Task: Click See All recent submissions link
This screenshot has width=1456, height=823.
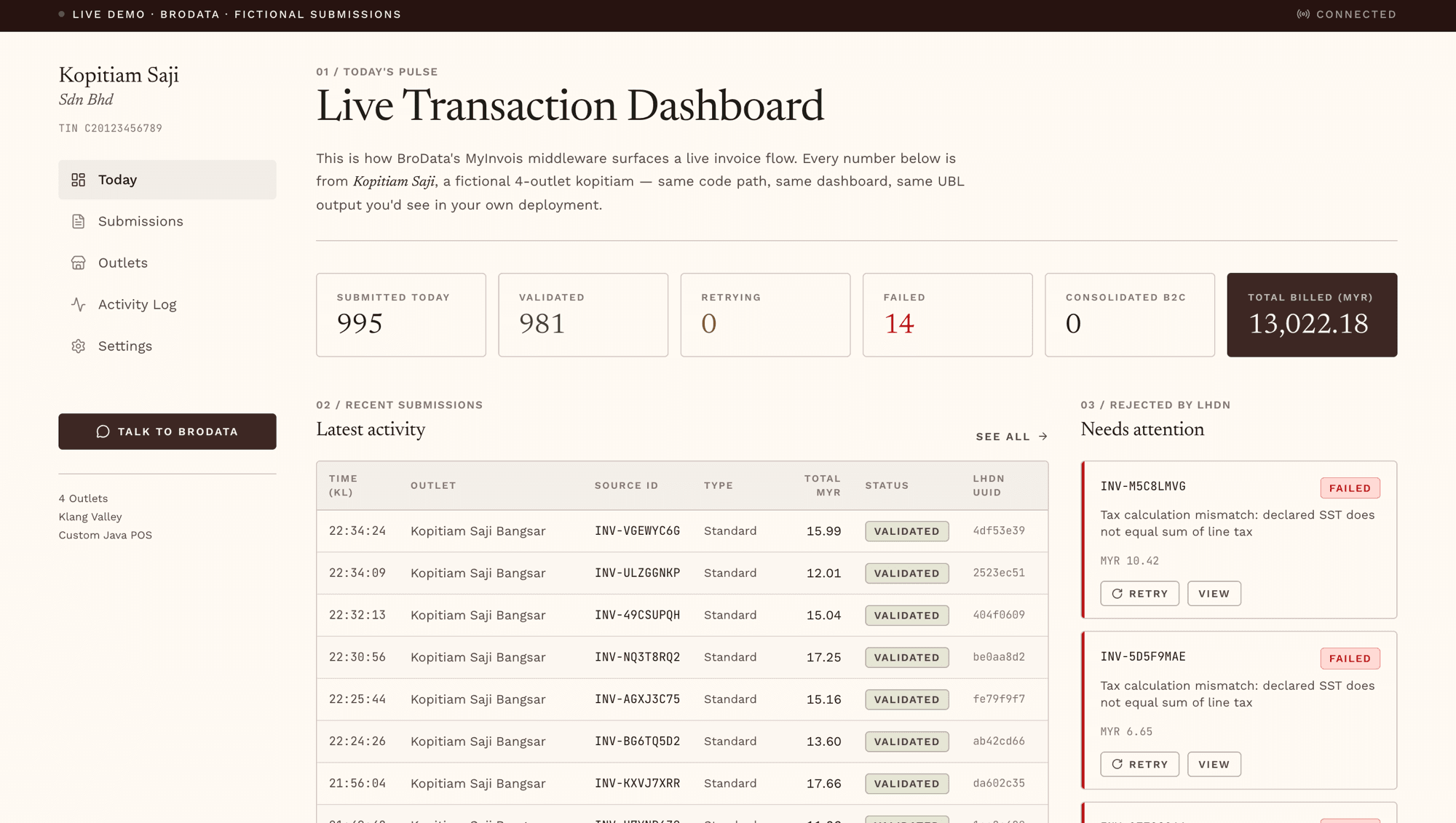Action: [x=1012, y=437]
